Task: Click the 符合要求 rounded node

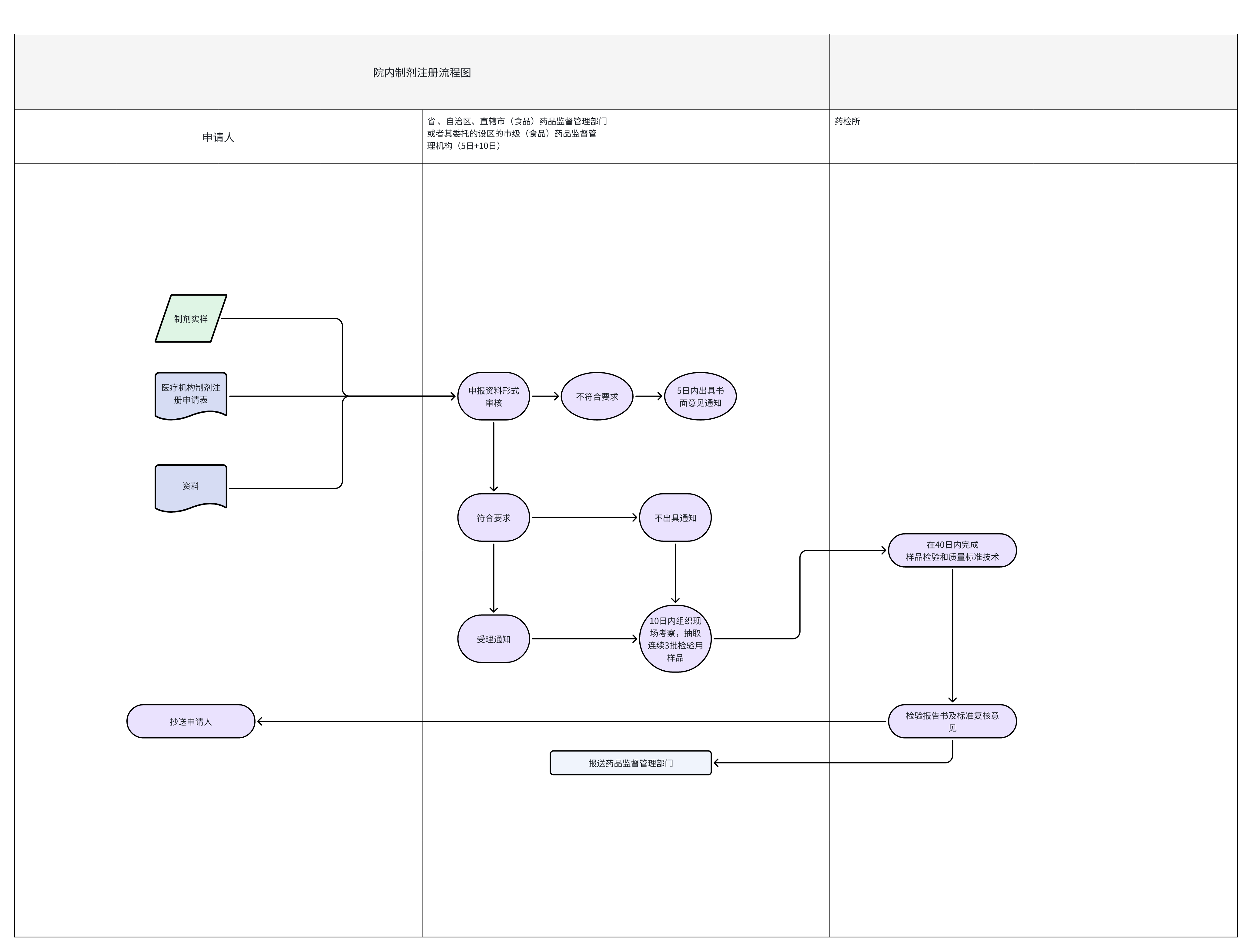Action: pyautogui.click(x=494, y=517)
